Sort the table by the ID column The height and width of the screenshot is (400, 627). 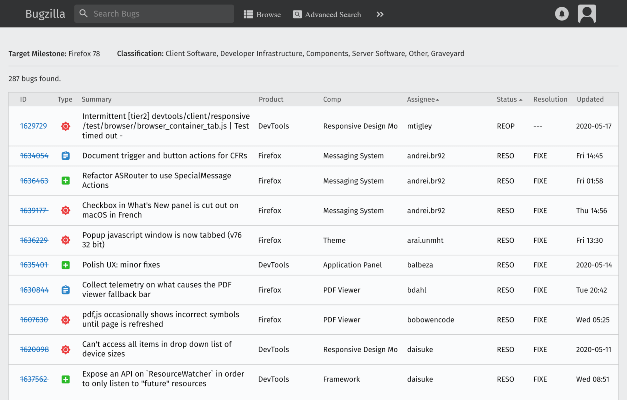(x=23, y=99)
